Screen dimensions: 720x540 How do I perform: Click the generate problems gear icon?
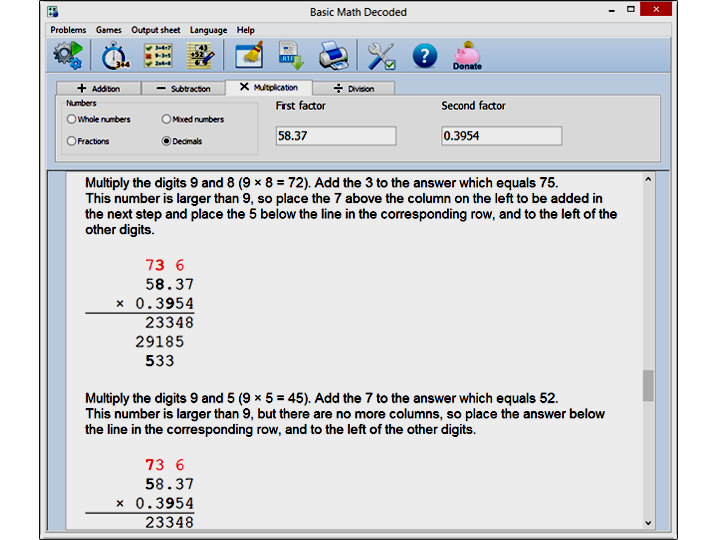[68, 56]
